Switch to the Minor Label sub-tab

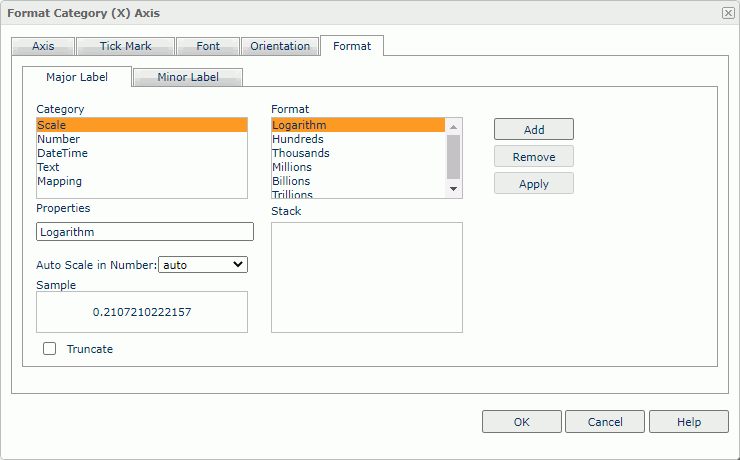coord(188,77)
